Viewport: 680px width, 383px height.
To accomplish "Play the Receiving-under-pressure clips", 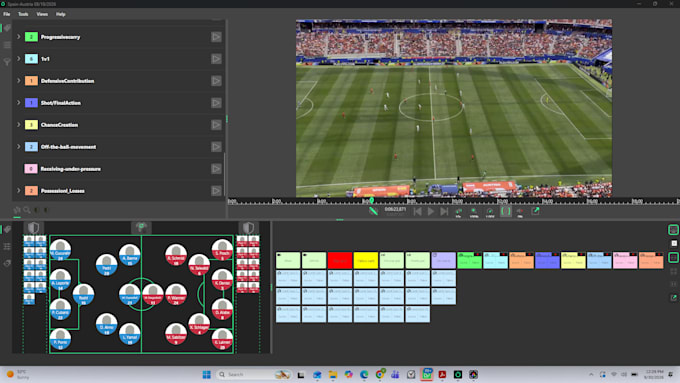I will pos(216,169).
